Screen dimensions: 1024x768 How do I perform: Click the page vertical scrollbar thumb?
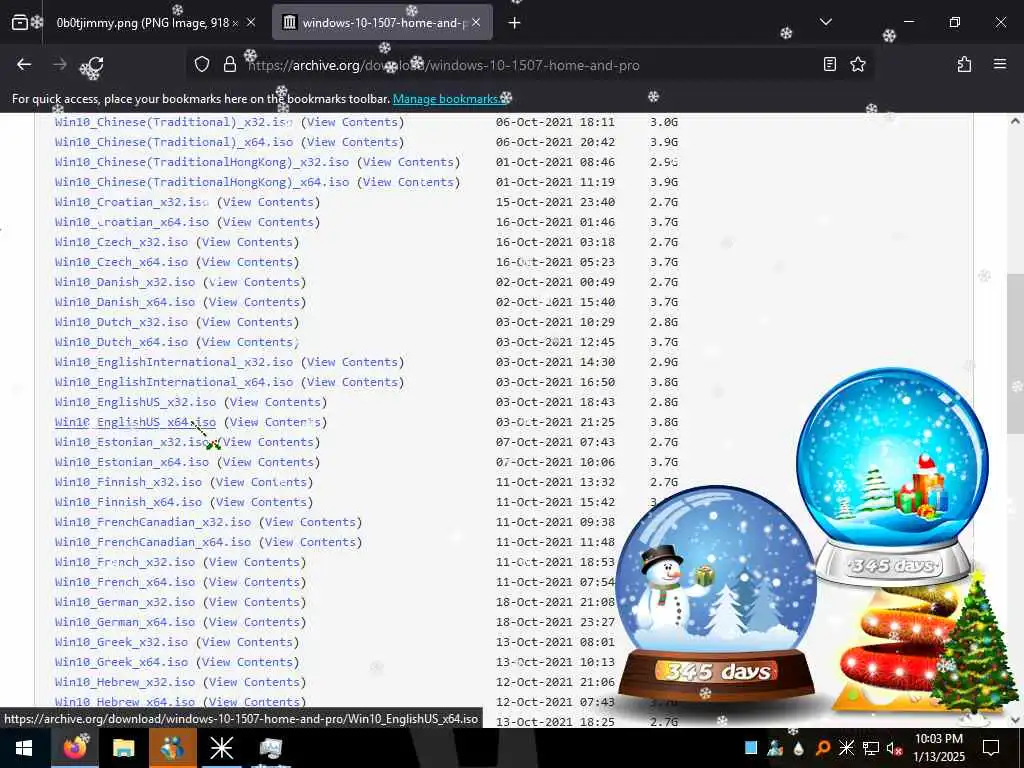click(1015, 353)
